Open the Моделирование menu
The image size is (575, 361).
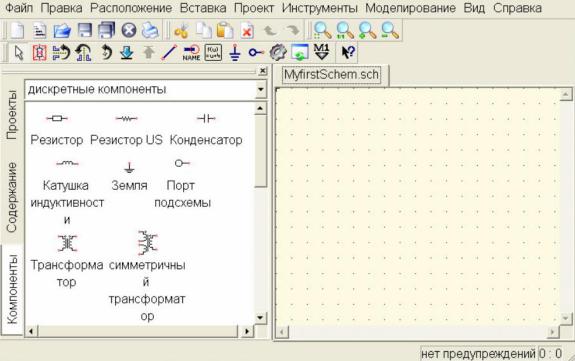click(410, 8)
